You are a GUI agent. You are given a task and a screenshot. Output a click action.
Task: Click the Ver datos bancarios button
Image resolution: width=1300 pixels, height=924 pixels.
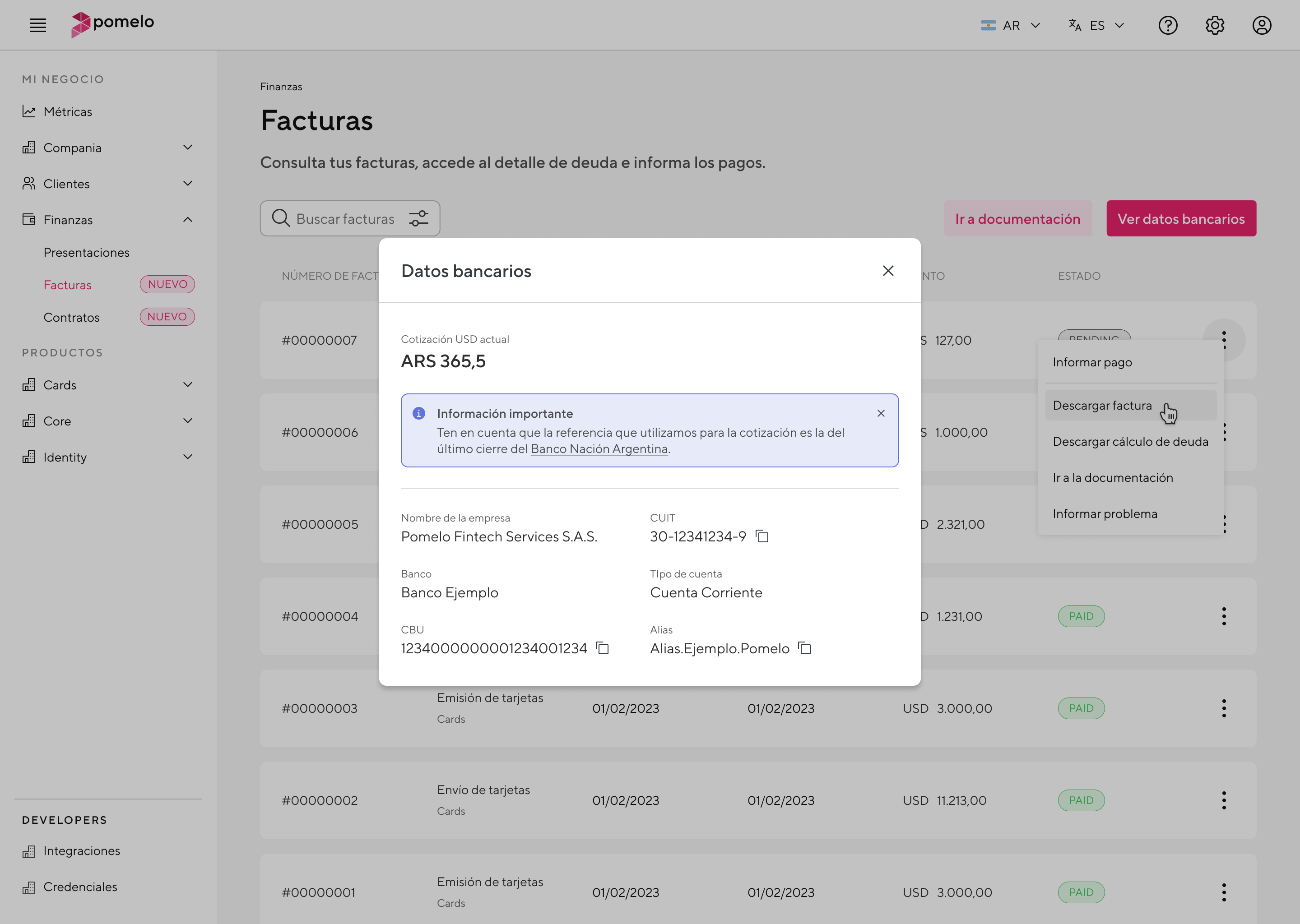pyautogui.click(x=1181, y=218)
